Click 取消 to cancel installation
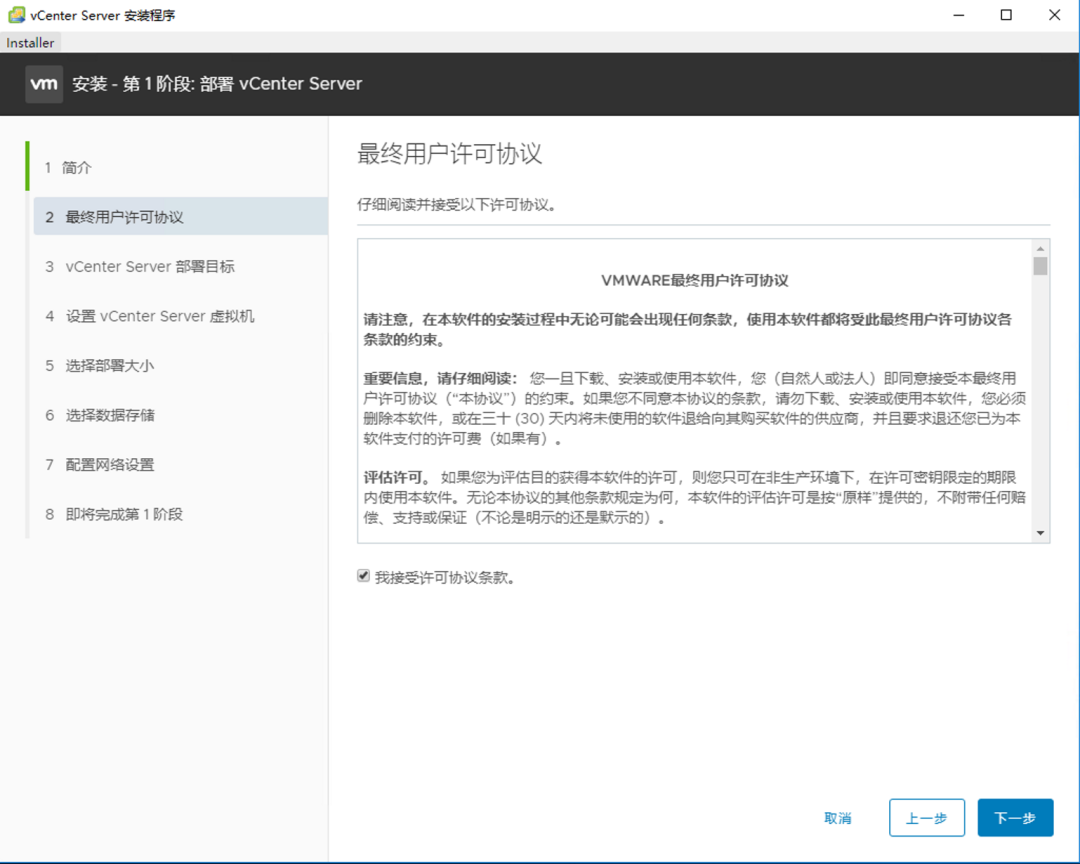The width and height of the screenshot is (1080, 864). point(838,818)
